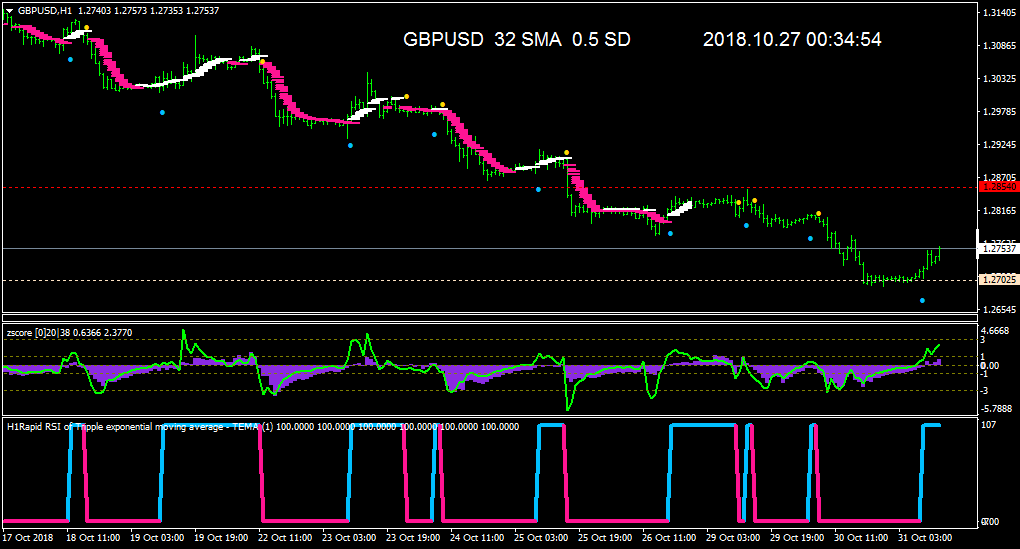Image resolution: width=1020 pixels, height=549 pixels.
Task: Click the 1.27025 dashed-line price label
Action: click(x=999, y=280)
